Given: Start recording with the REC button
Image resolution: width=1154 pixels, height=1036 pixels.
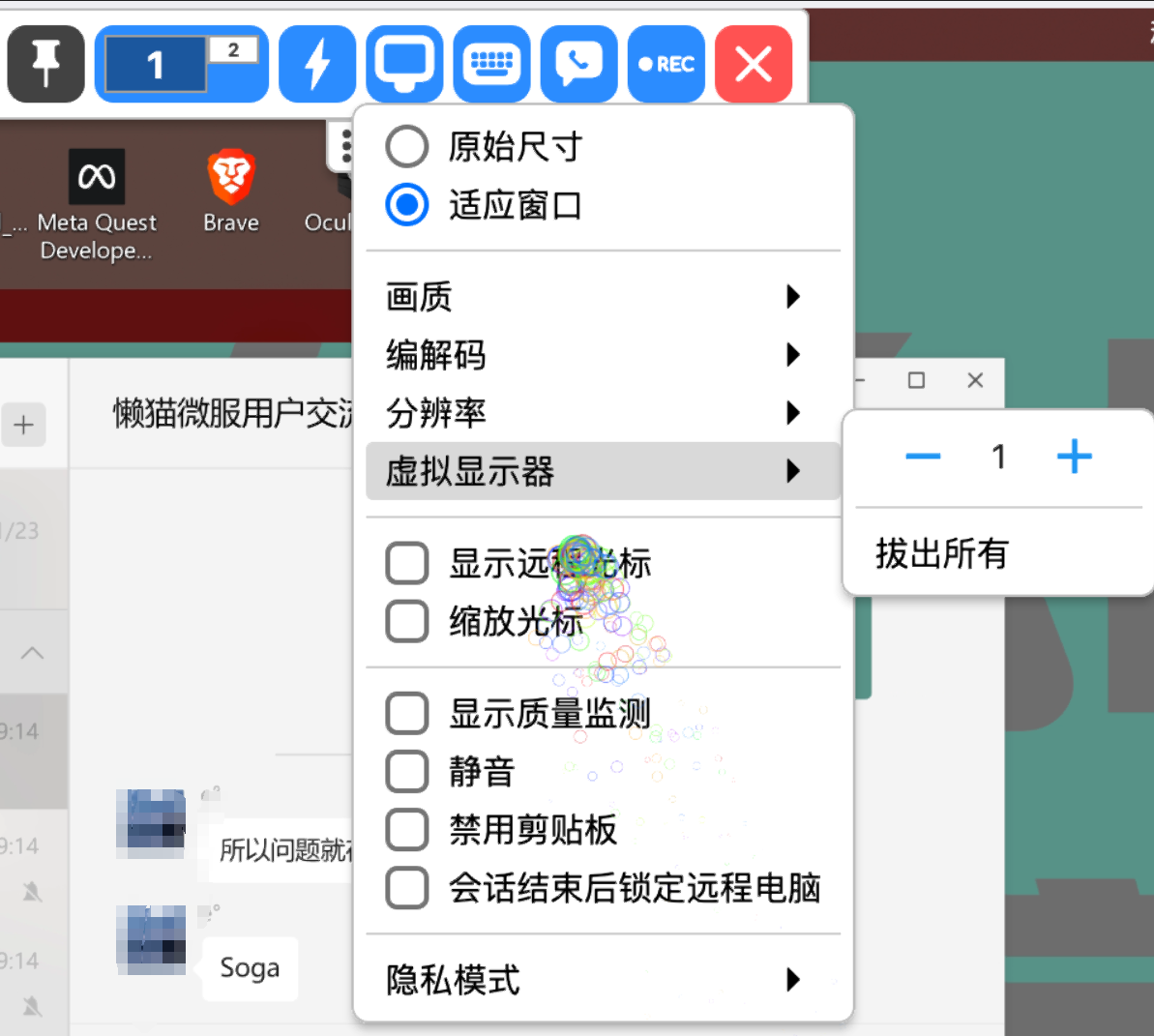Looking at the screenshot, I should click(x=666, y=64).
